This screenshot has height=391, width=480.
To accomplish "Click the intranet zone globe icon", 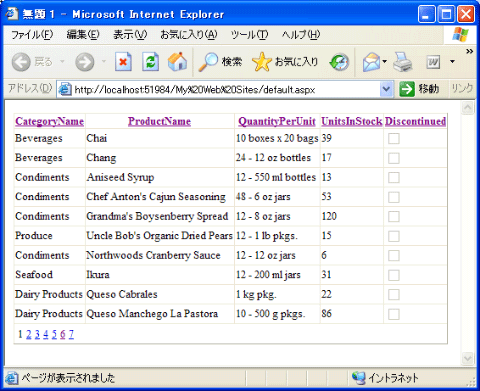I will click(359, 377).
